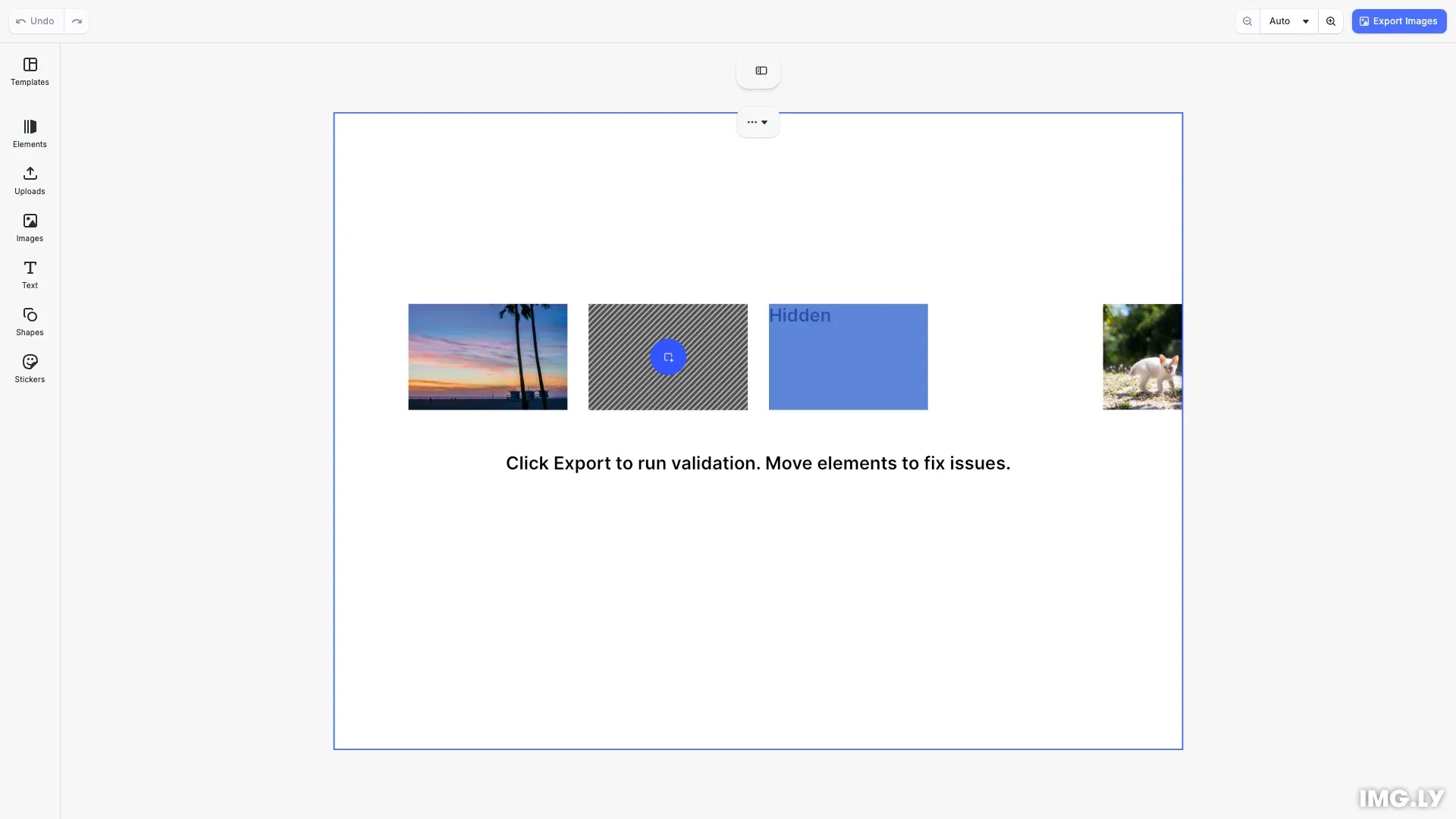Open the Elements library panel
1456x819 pixels.
point(30,133)
